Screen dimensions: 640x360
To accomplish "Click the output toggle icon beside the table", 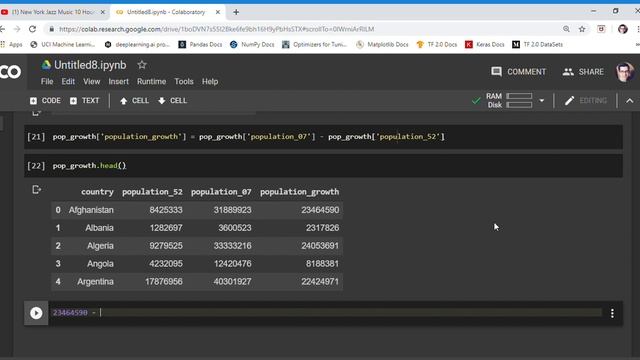I will tap(36, 190).
